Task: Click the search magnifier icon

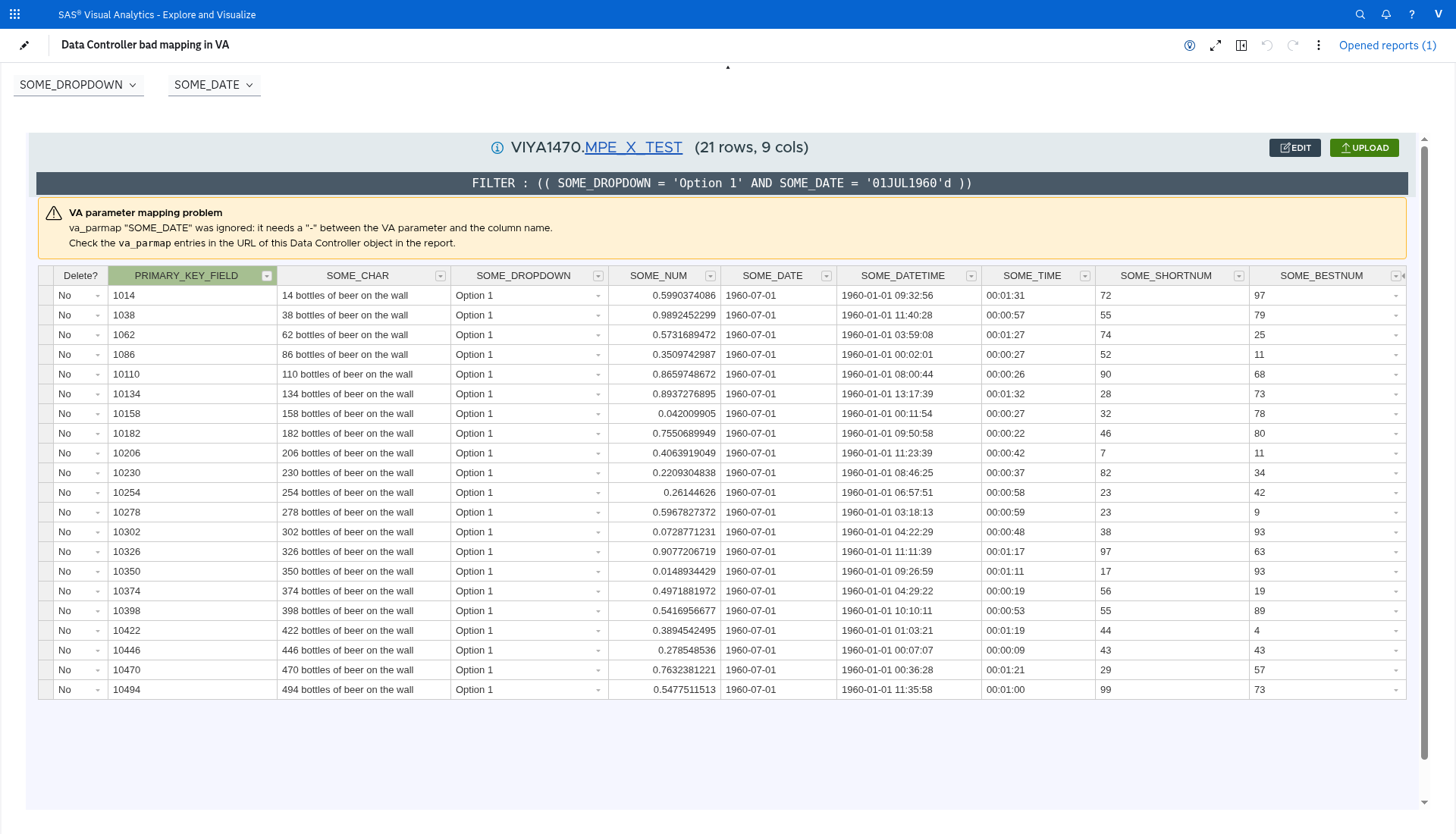Action: [1360, 14]
